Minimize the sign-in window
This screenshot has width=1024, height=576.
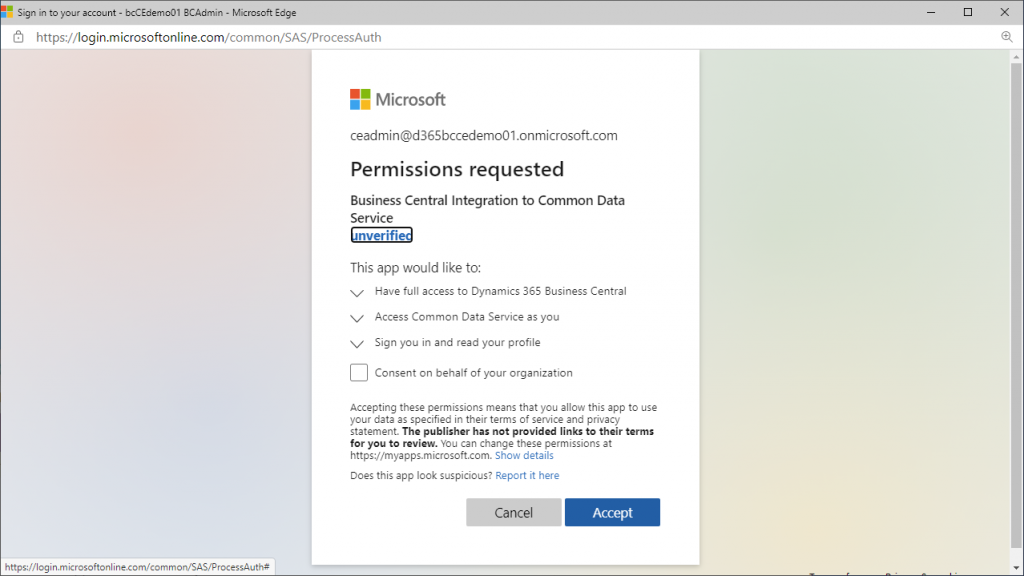pyautogui.click(x=931, y=12)
